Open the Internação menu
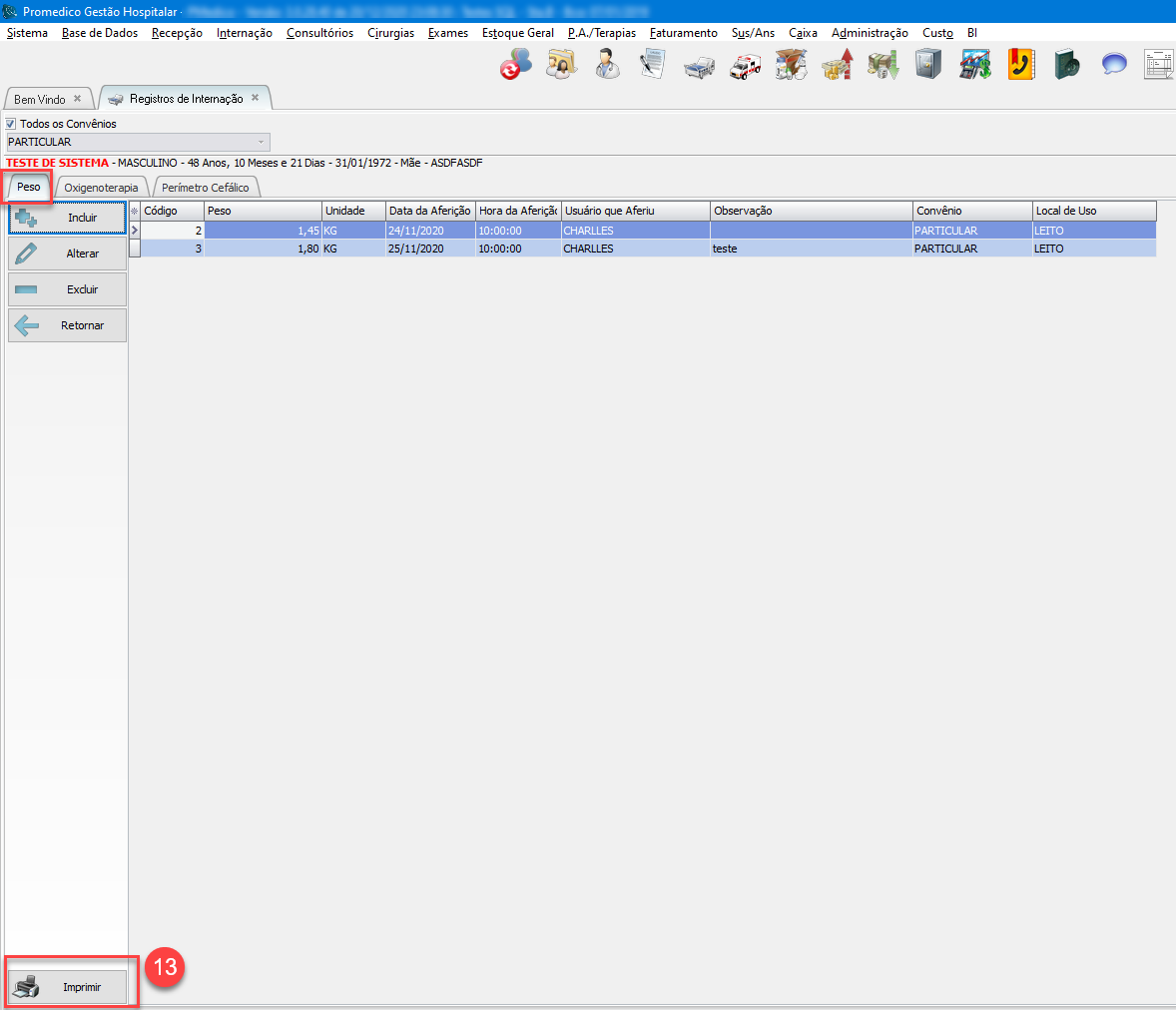The height and width of the screenshot is (1010, 1176). pyautogui.click(x=244, y=33)
